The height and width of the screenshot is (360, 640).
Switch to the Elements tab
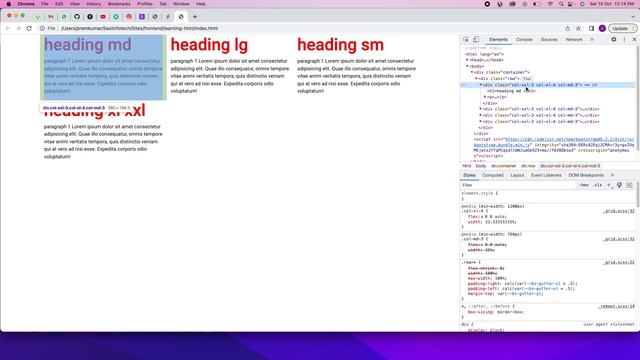click(498, 40)
